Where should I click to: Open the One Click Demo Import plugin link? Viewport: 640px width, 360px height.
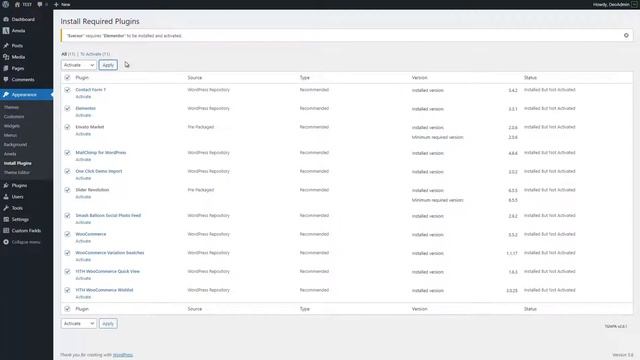(x=99, y=171)
